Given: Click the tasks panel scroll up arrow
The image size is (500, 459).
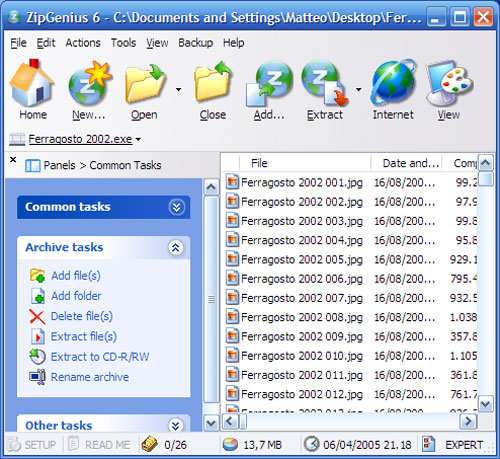Looking at the screenshot, I should pos(211,187).
